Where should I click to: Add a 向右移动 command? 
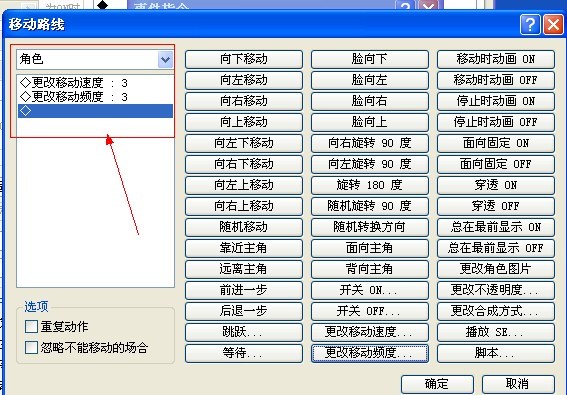244,101
